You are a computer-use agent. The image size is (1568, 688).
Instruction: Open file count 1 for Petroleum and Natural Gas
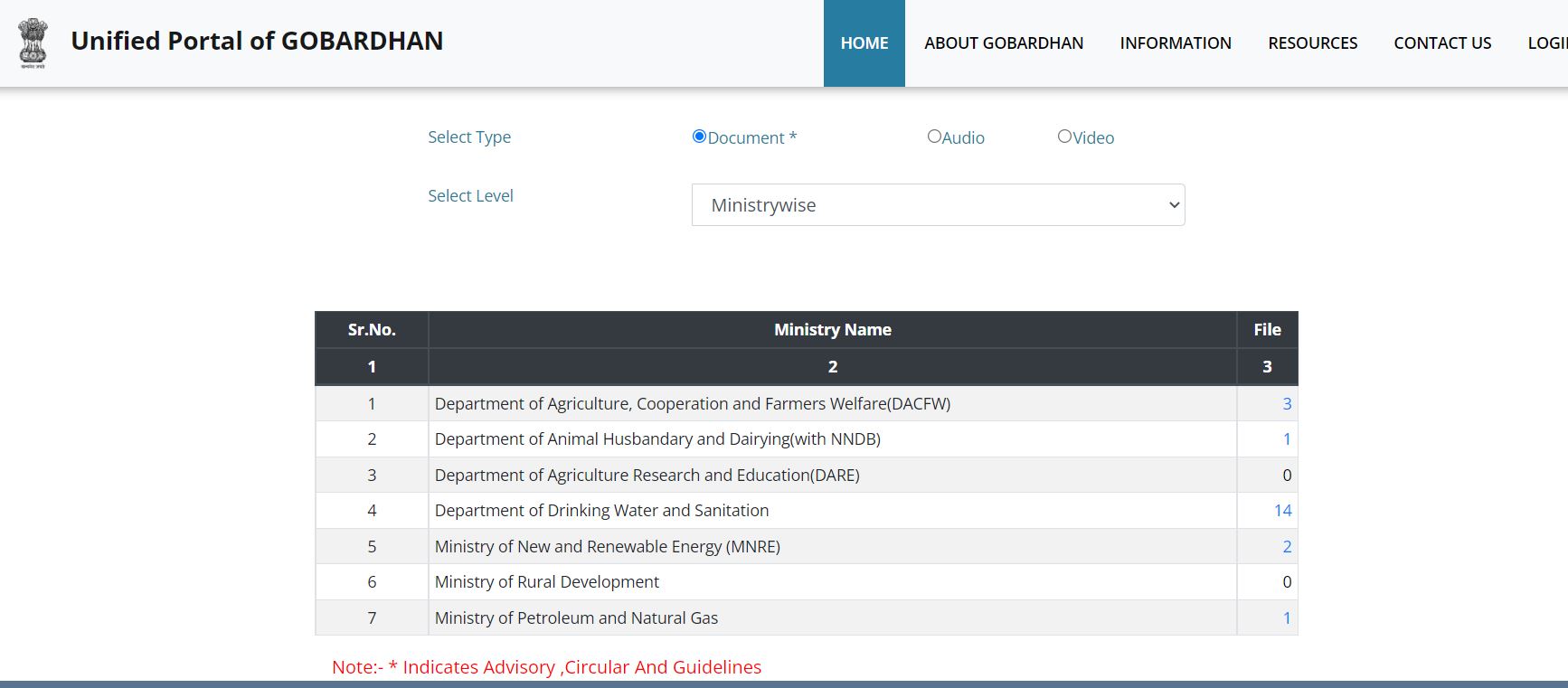[x=1287, y=618]
